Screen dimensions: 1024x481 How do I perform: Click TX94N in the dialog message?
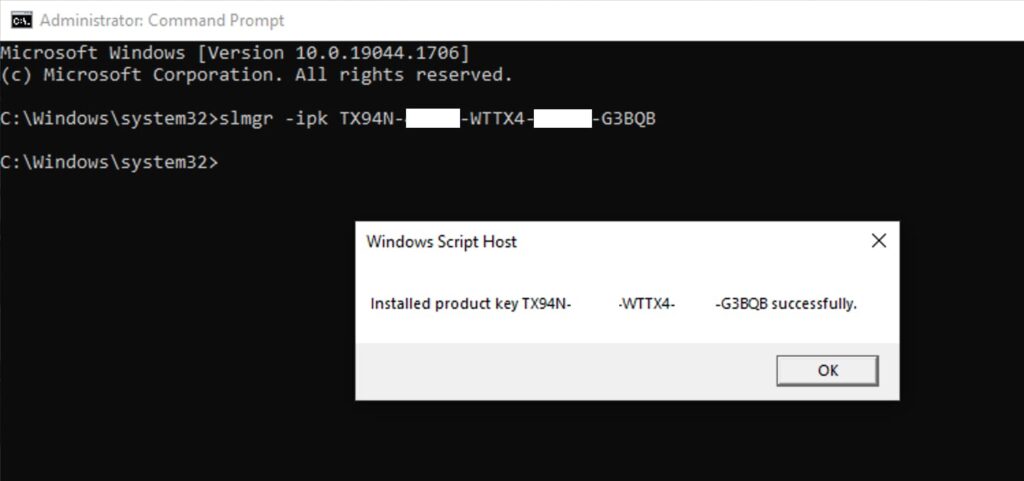pyautogui.click(x=545, y=304)
